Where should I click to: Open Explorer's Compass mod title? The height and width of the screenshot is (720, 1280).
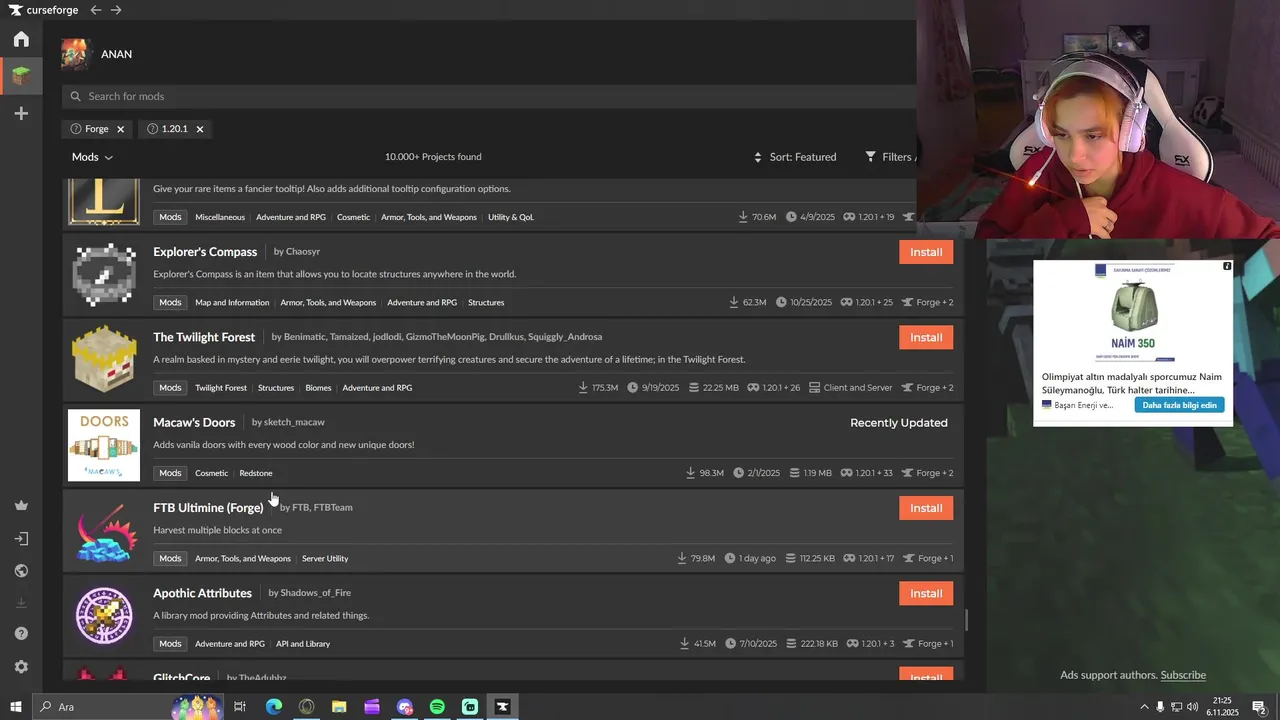click(x=205, y=252)
